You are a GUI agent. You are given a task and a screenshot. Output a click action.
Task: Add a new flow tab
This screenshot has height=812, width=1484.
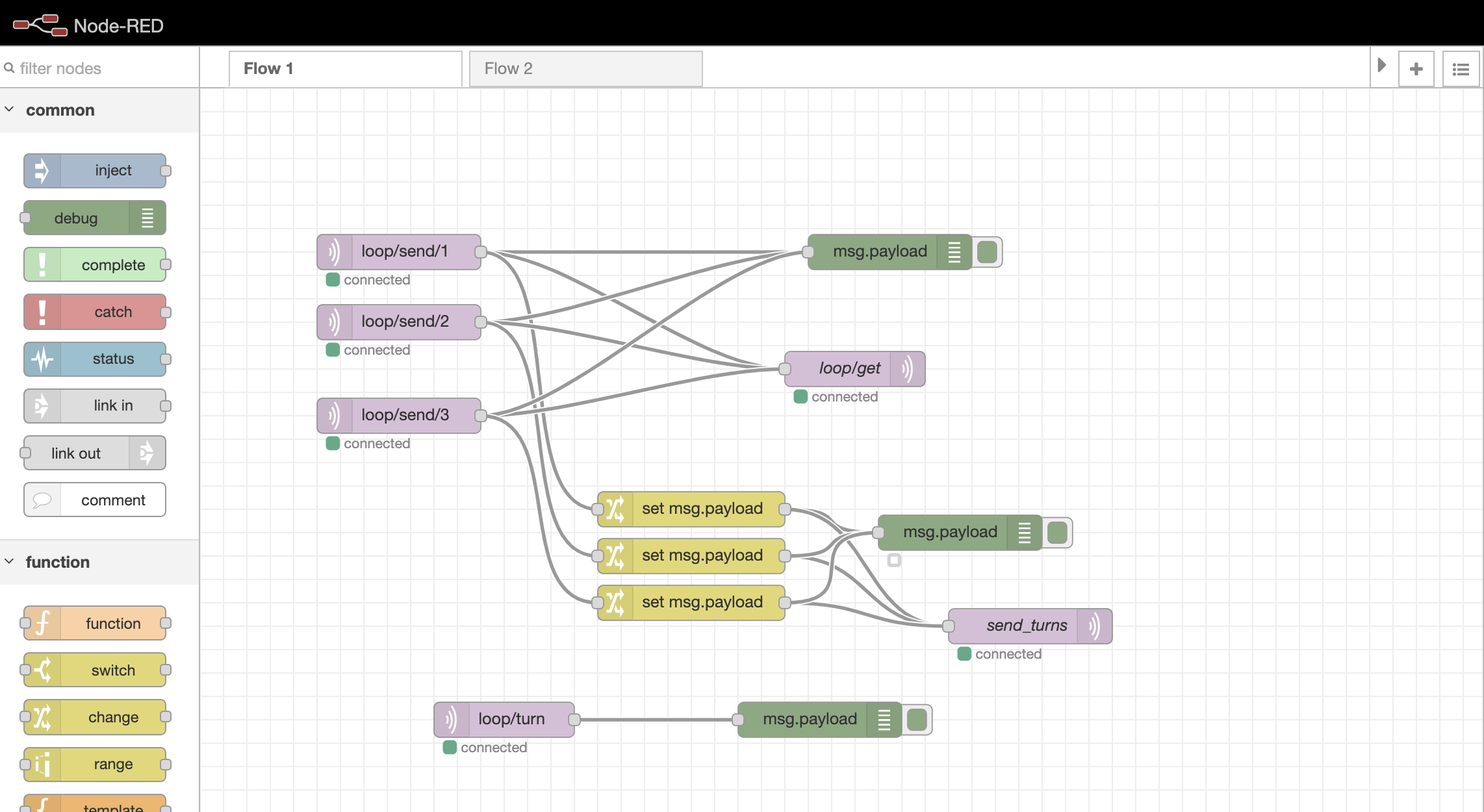pyautogui.click(x=1416, y=69)
